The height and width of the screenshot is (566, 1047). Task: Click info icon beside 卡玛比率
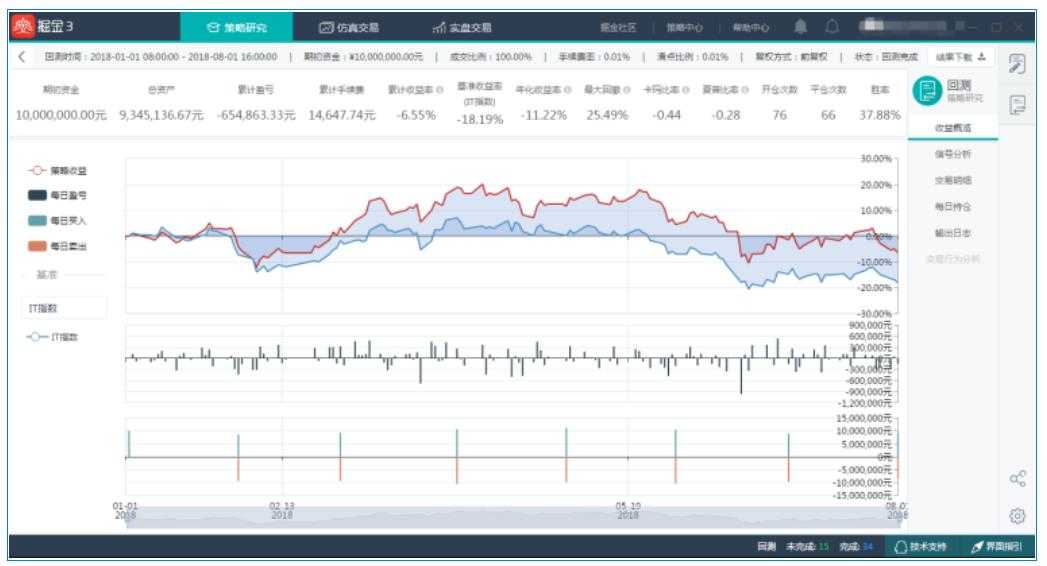[686, 90]
